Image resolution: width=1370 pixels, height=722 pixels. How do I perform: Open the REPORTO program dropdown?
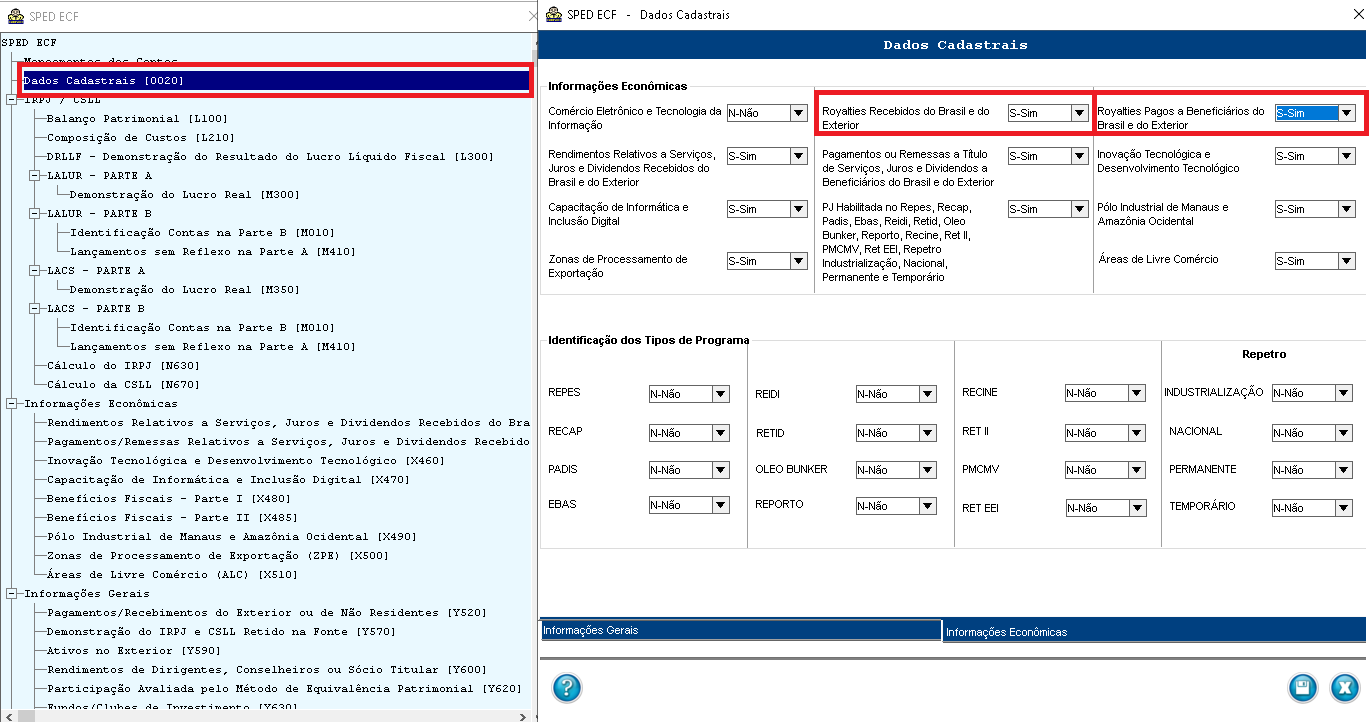click(x=928, y=507)
